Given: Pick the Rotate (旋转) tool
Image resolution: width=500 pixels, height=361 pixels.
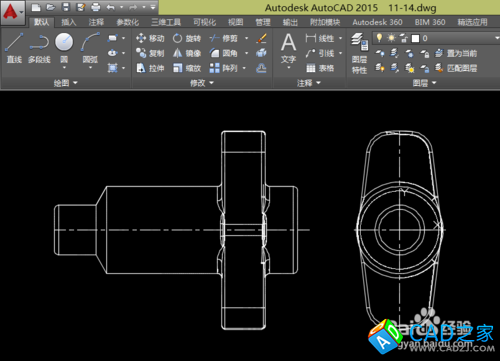Looking at the screenshot, I should click(187, 38).
